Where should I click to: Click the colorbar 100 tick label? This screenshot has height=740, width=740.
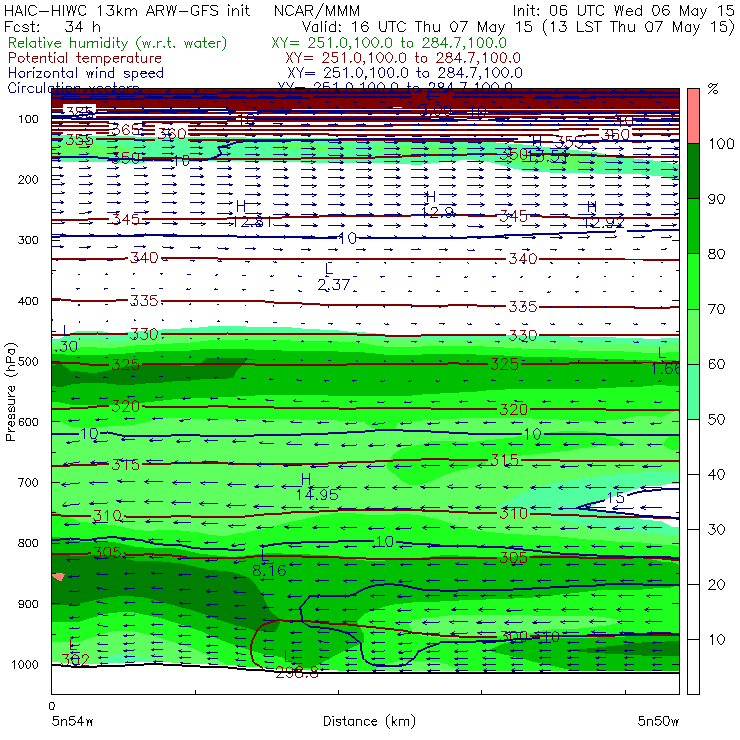pyautogui.click(x=722, y=144)
